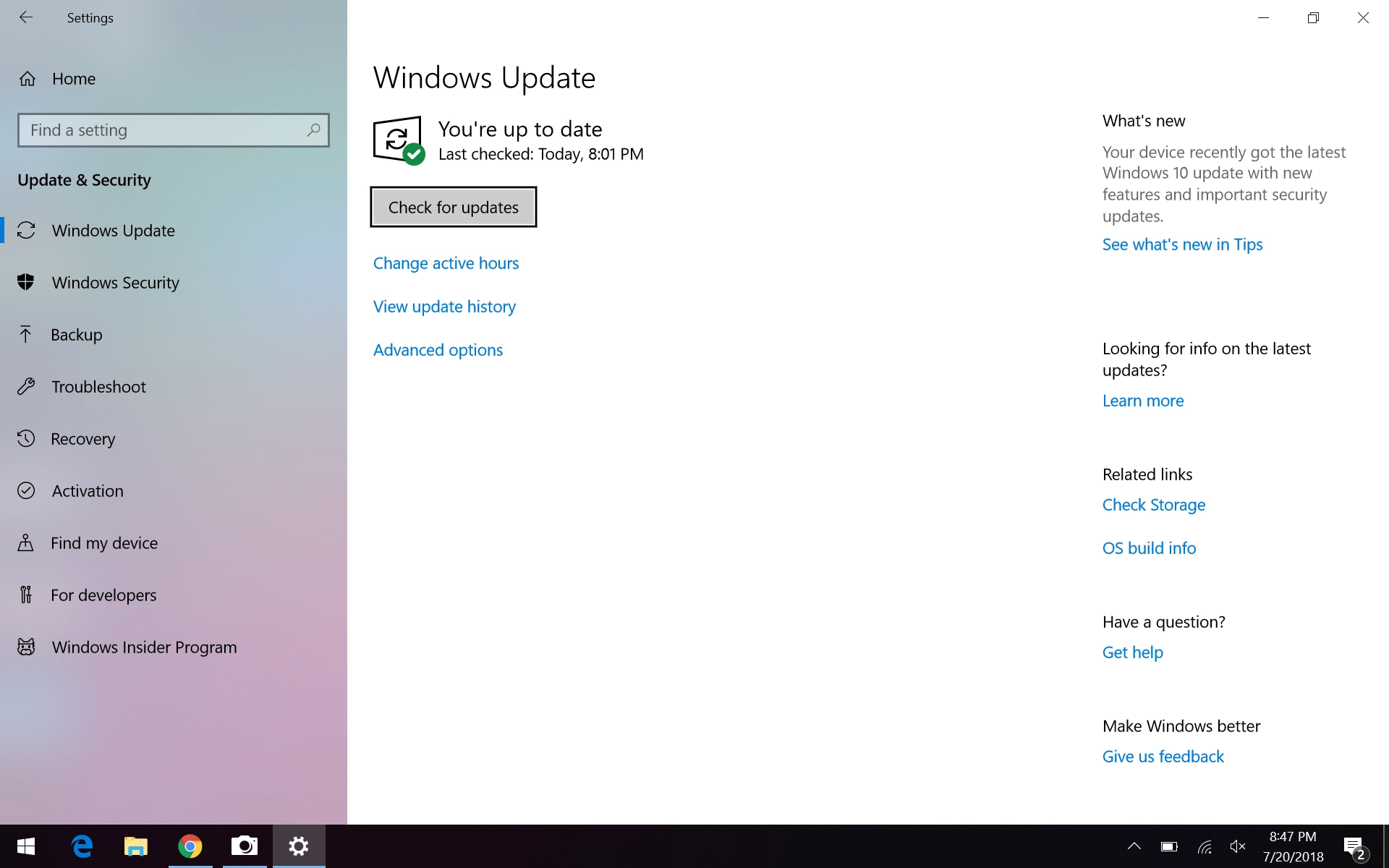The width and height of the screenshot is (1389, 868).
Task: Open the Camera app in taskbar
Action: pos(245,846)
